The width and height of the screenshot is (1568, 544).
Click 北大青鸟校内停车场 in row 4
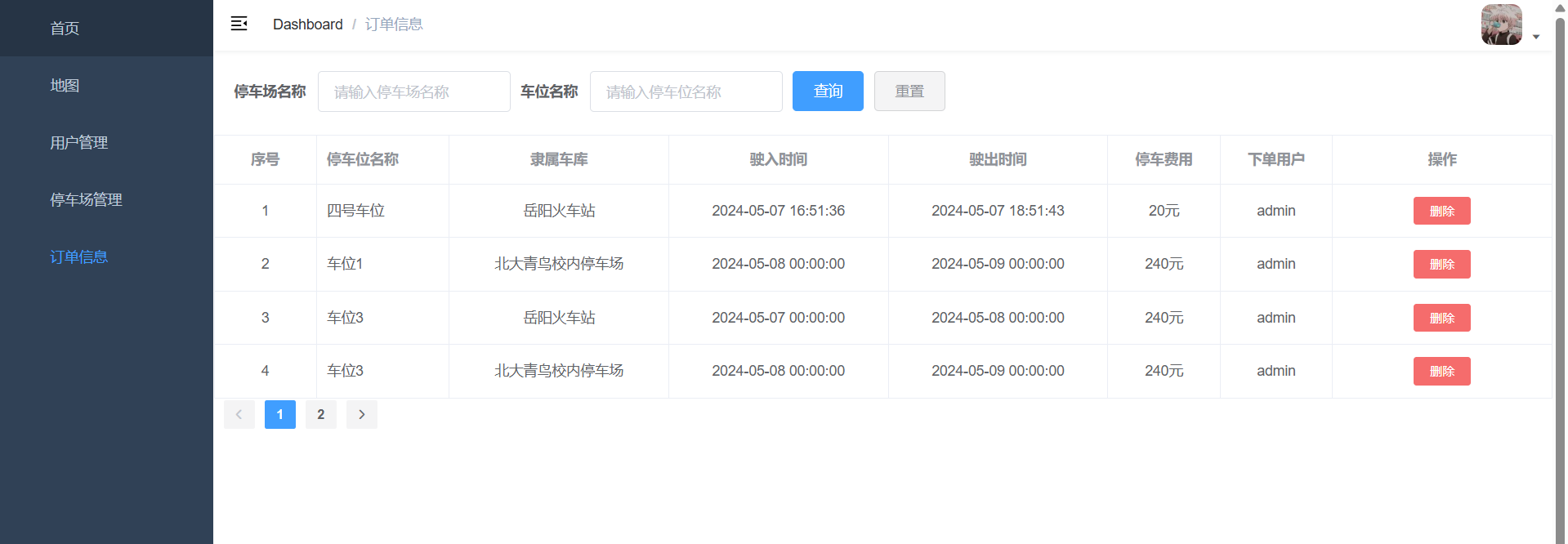coord(559,371)
